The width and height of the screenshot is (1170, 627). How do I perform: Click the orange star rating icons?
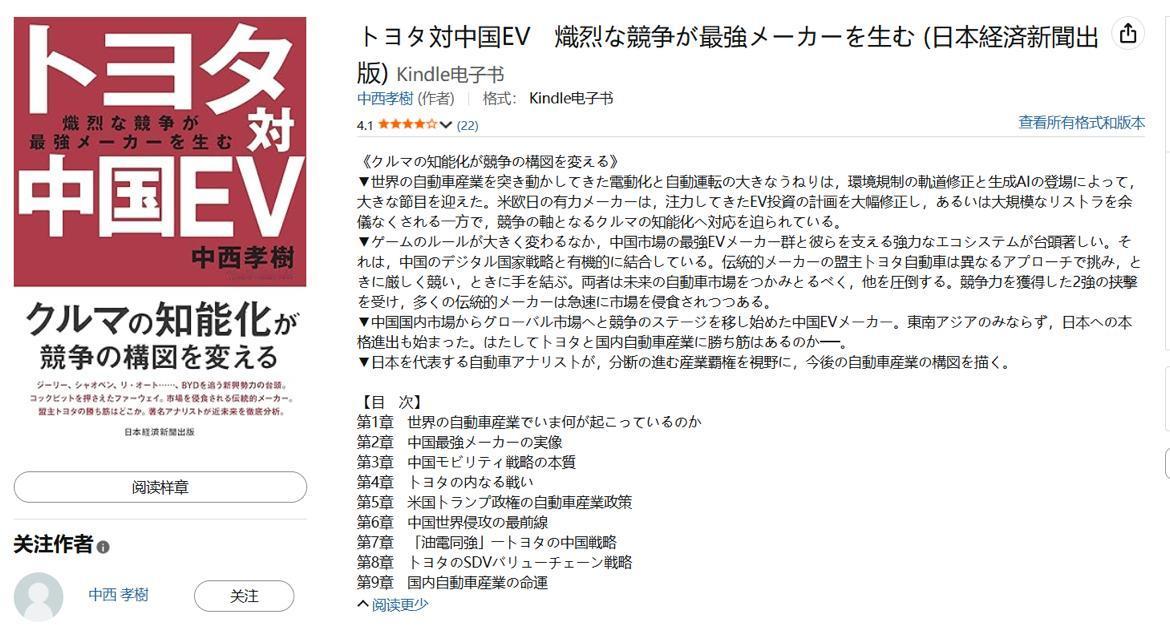click(407, 125)
